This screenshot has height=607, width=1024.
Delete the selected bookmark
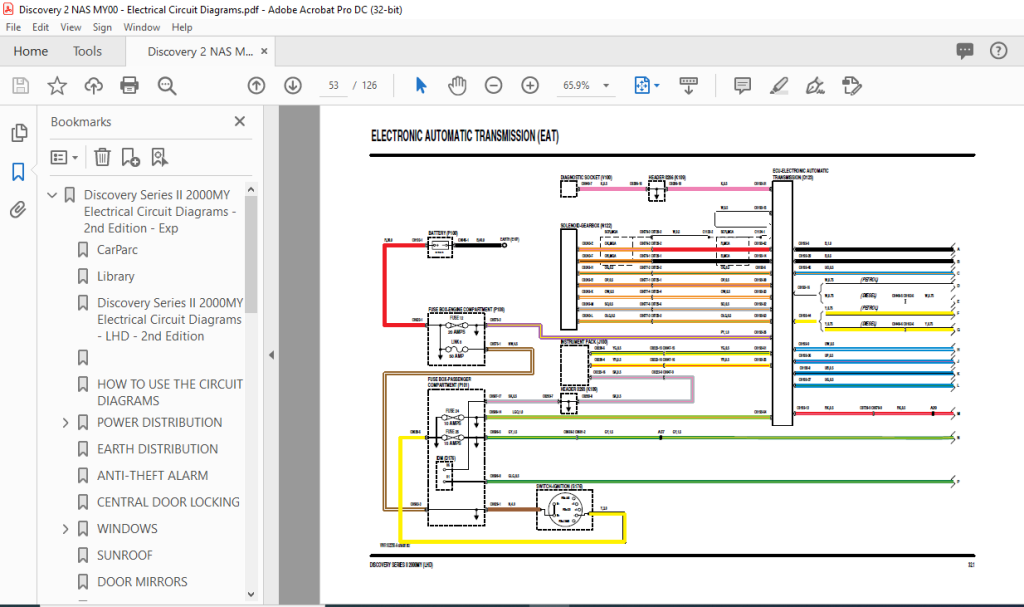click(x=102, y=157)
